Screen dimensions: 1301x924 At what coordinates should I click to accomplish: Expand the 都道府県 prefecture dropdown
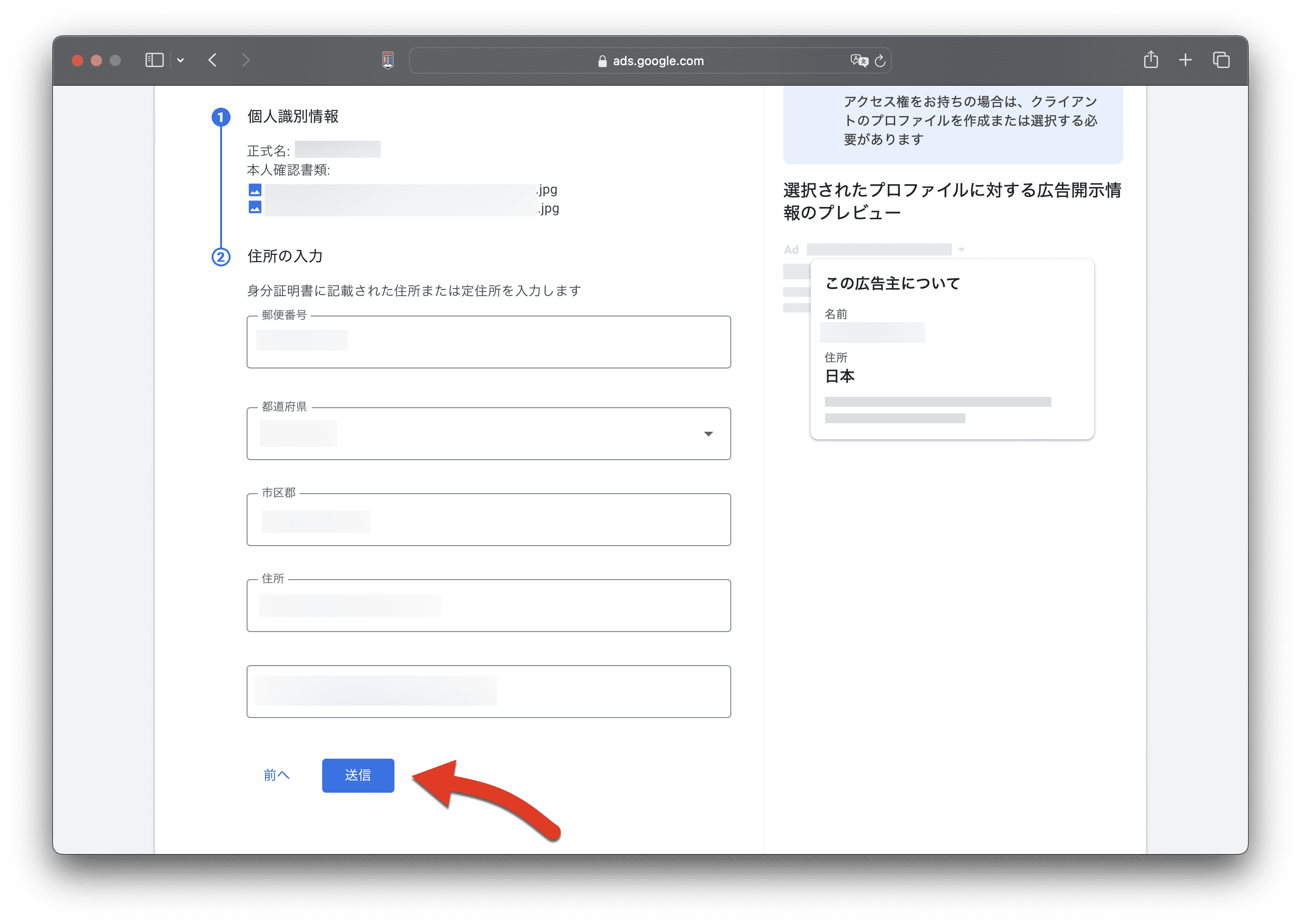coord(708,434)
